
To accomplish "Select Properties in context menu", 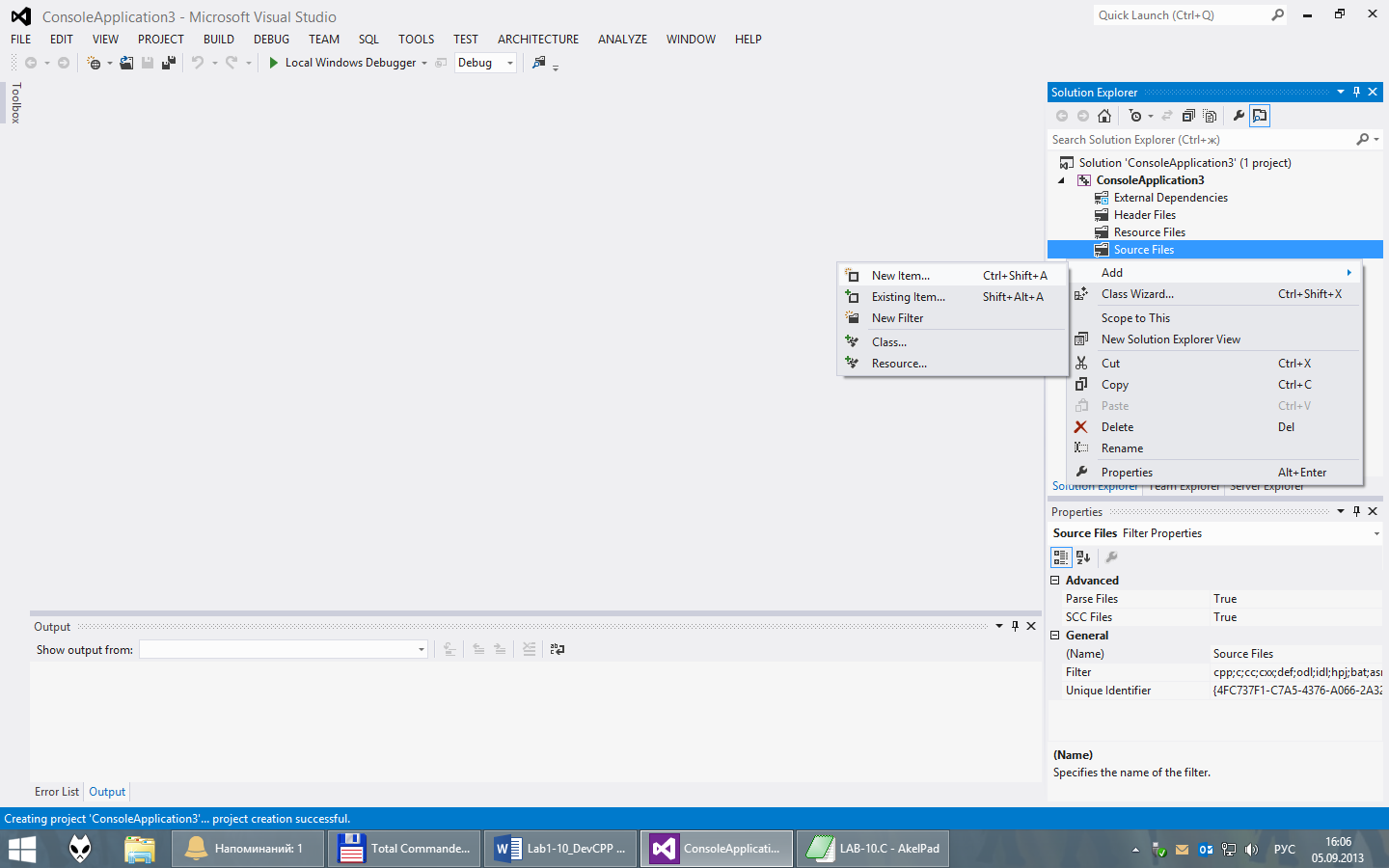I will click(x=1215, y=473).
